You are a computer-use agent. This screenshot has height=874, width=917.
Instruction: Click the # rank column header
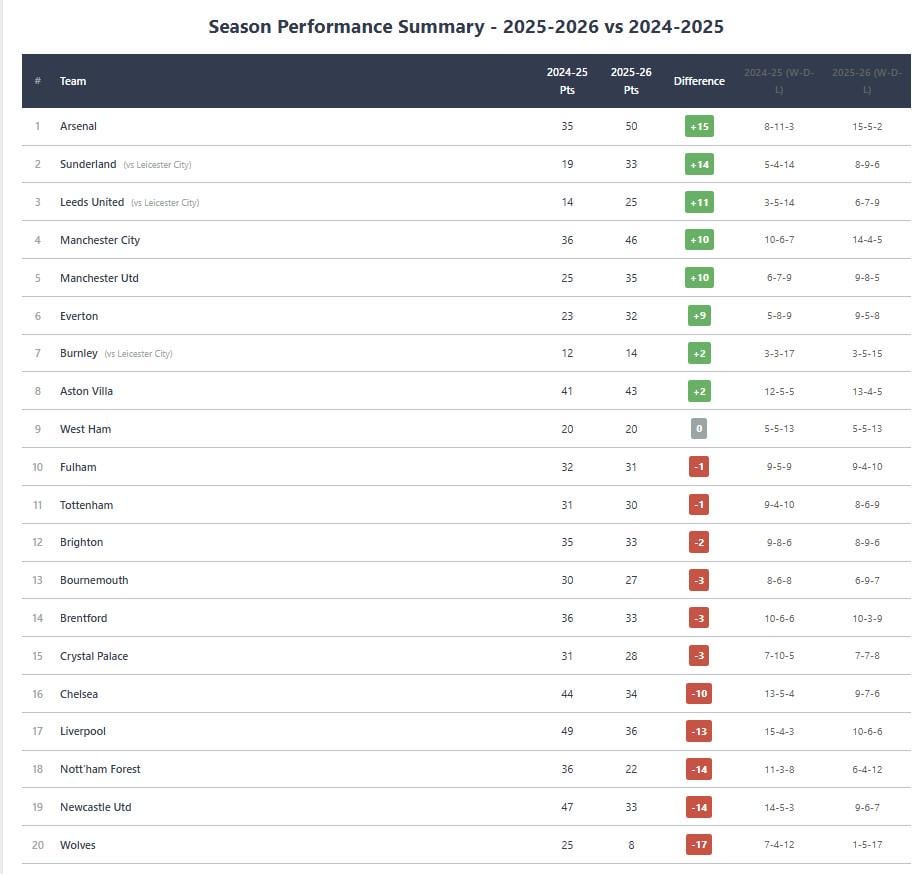(38, 81)
